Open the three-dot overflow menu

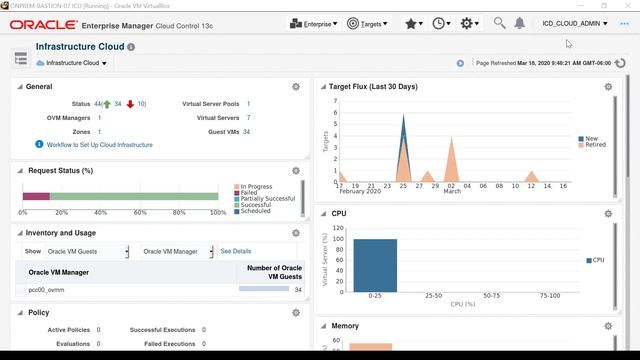tap(624, 24)
